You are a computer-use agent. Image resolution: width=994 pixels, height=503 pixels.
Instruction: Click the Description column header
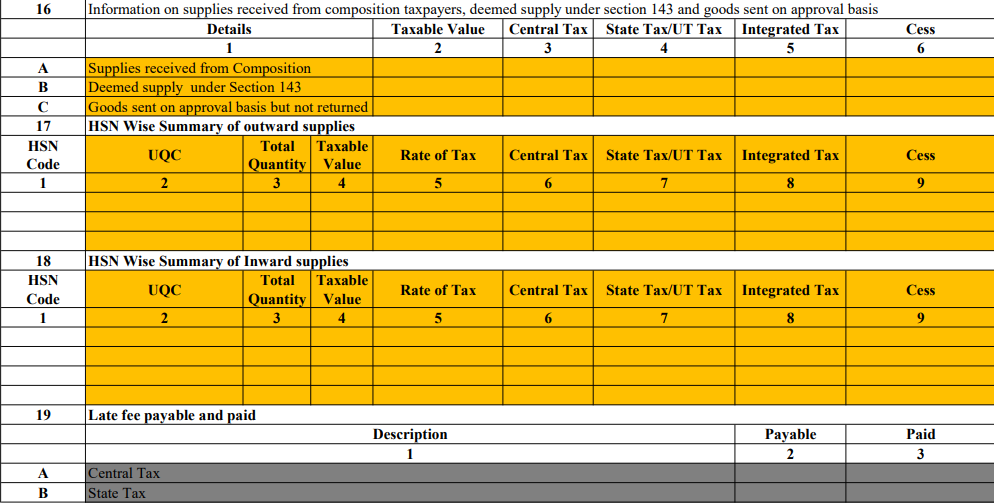tap(410, 434)
